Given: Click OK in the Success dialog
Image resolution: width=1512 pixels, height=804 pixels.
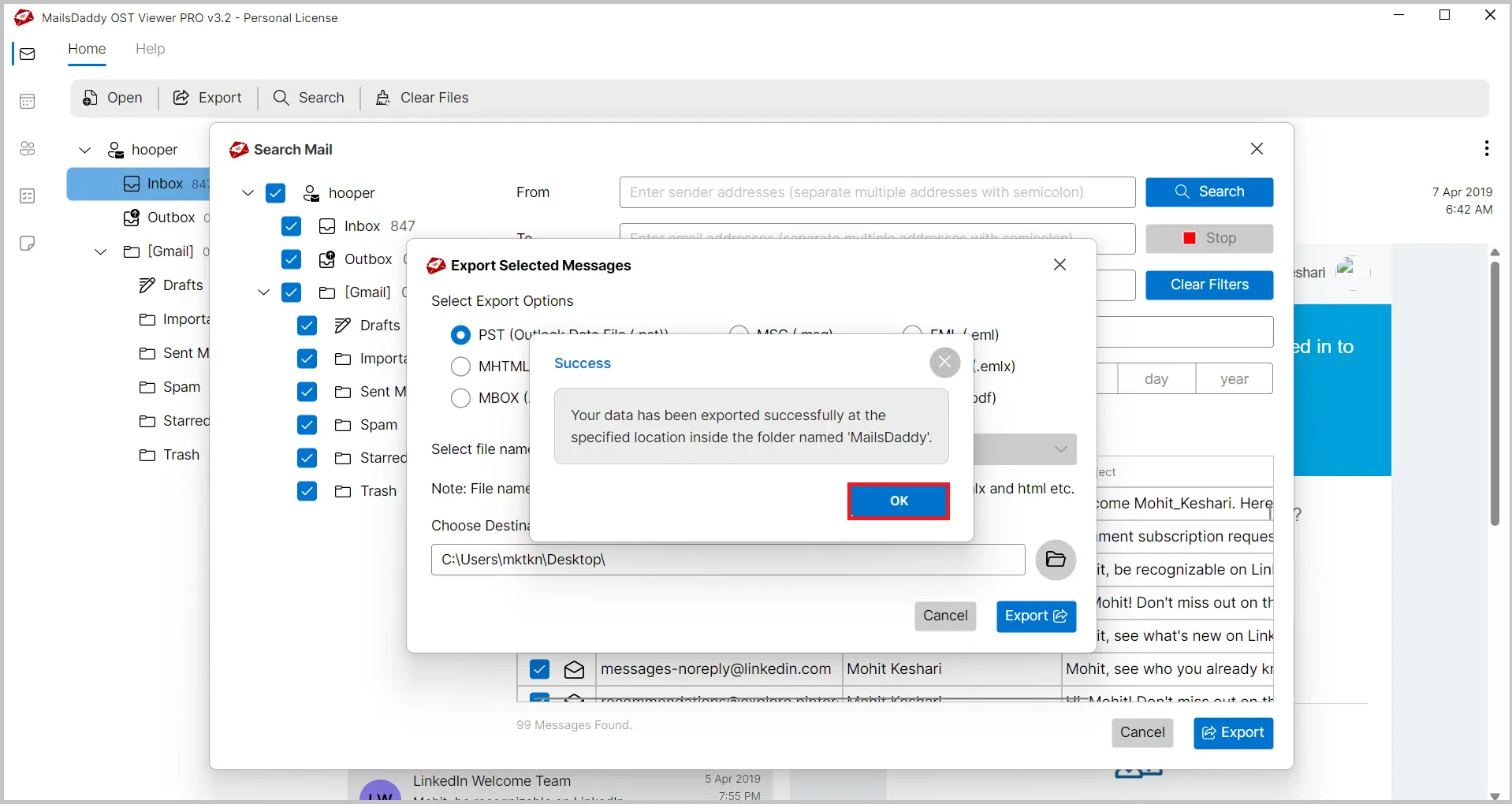Looking at the screenshot, I should click(899, 501).
